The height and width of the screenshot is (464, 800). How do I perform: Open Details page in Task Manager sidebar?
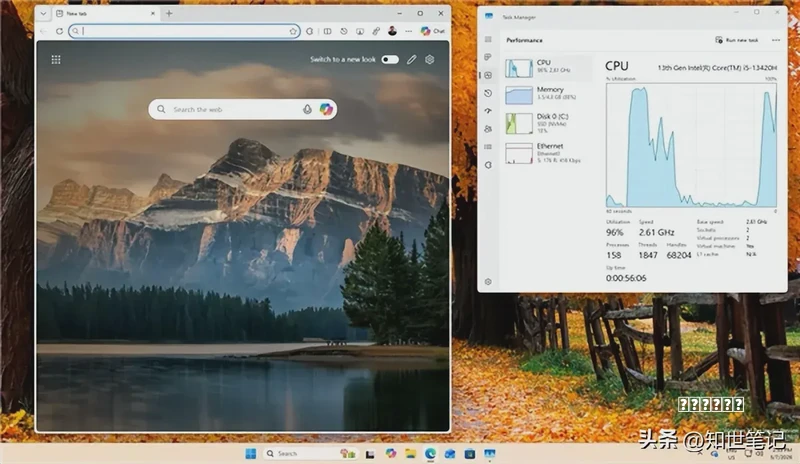pyautogui.click(x=488, y=147)
